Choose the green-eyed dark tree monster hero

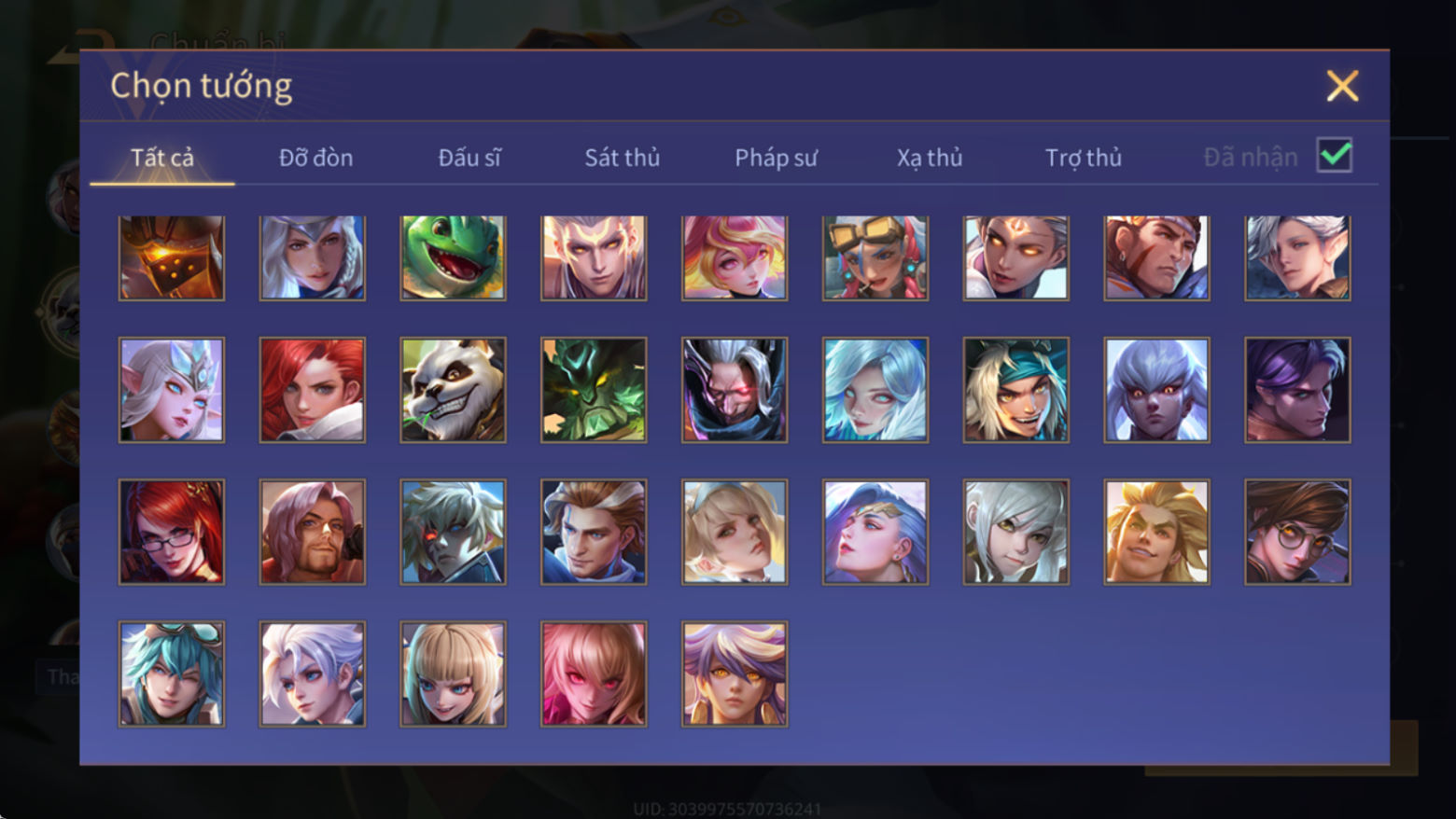tap(594, 390)
